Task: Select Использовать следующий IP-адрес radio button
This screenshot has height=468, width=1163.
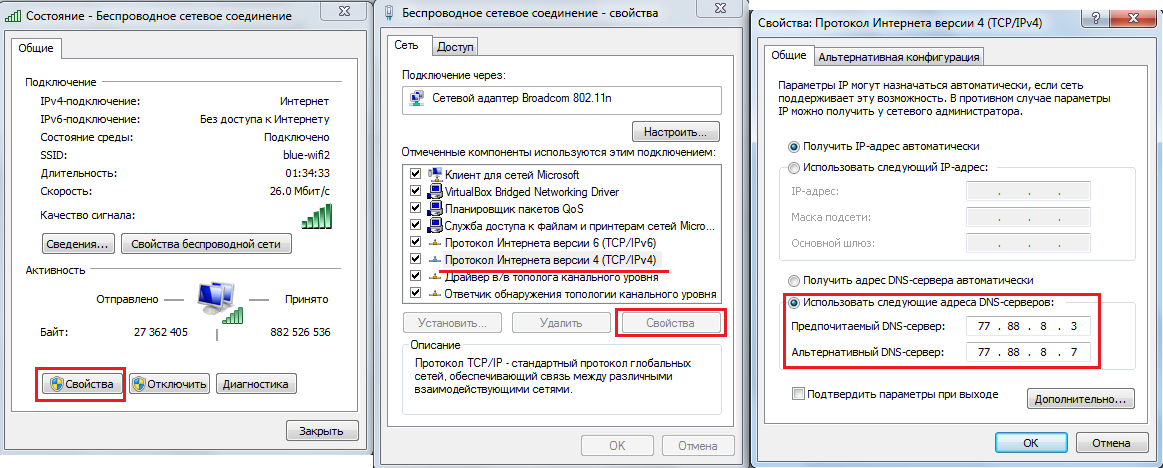Action: tap(795, 168)
